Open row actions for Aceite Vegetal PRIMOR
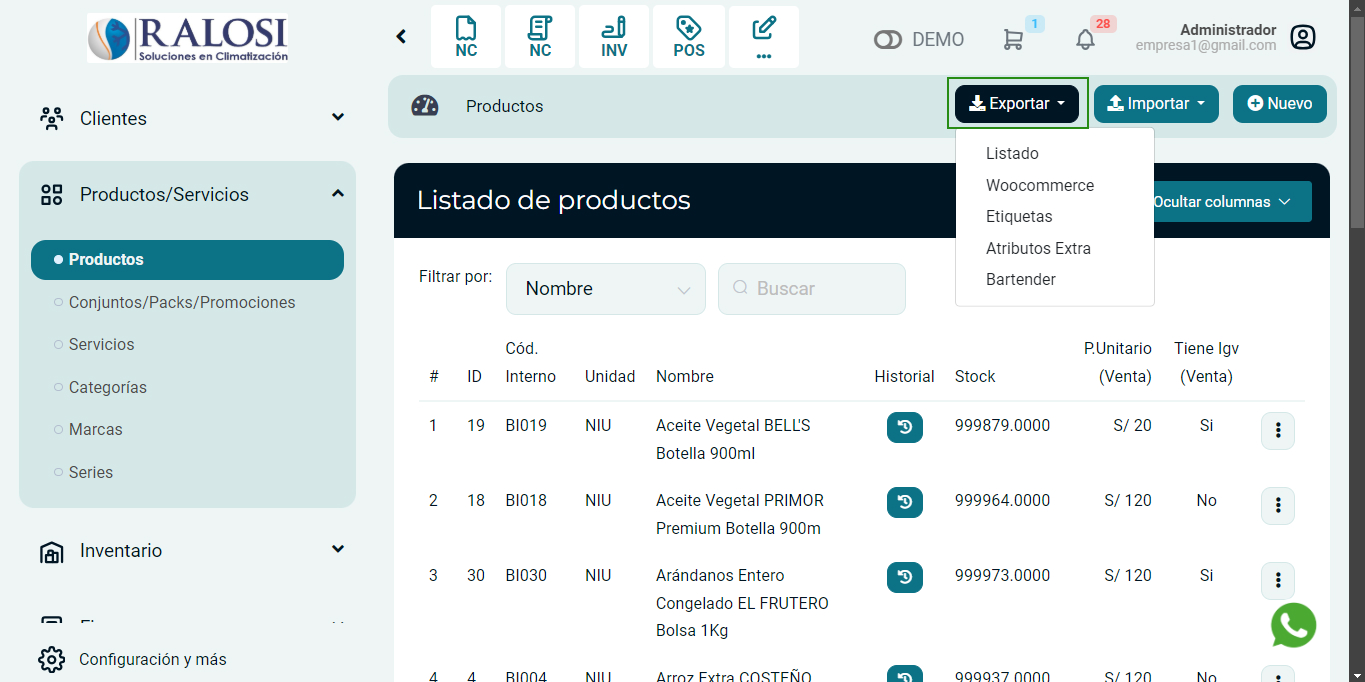1365x682 pixels. click(1277, 506)
